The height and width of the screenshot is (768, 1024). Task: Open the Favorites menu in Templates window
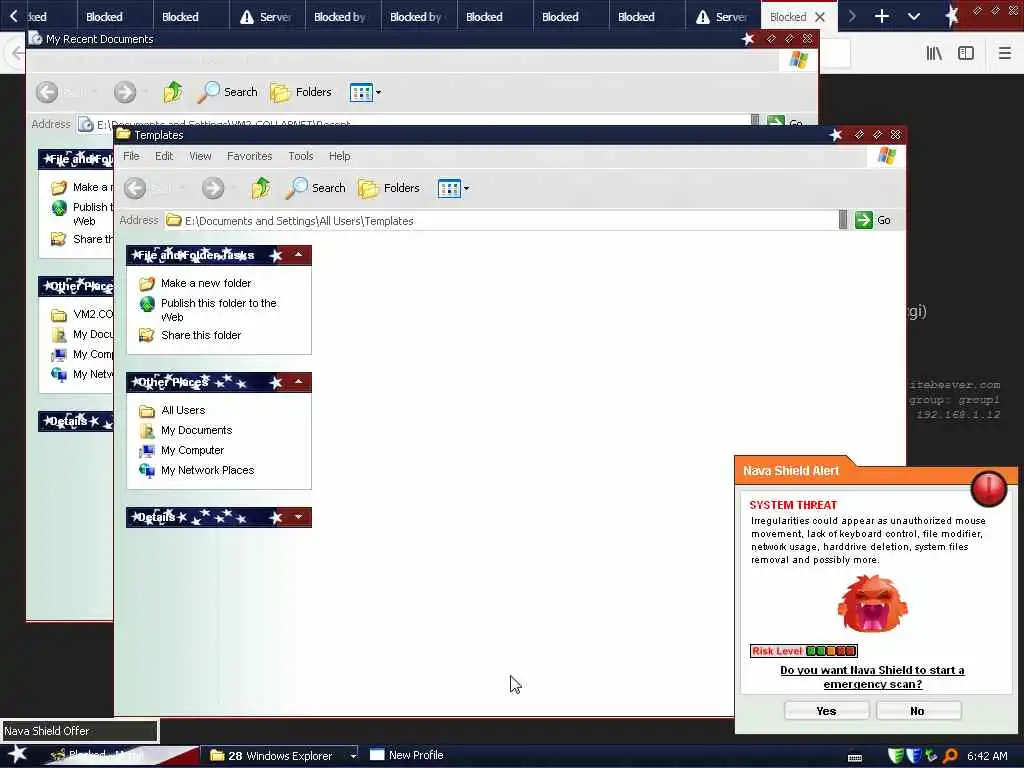point(249,156)
